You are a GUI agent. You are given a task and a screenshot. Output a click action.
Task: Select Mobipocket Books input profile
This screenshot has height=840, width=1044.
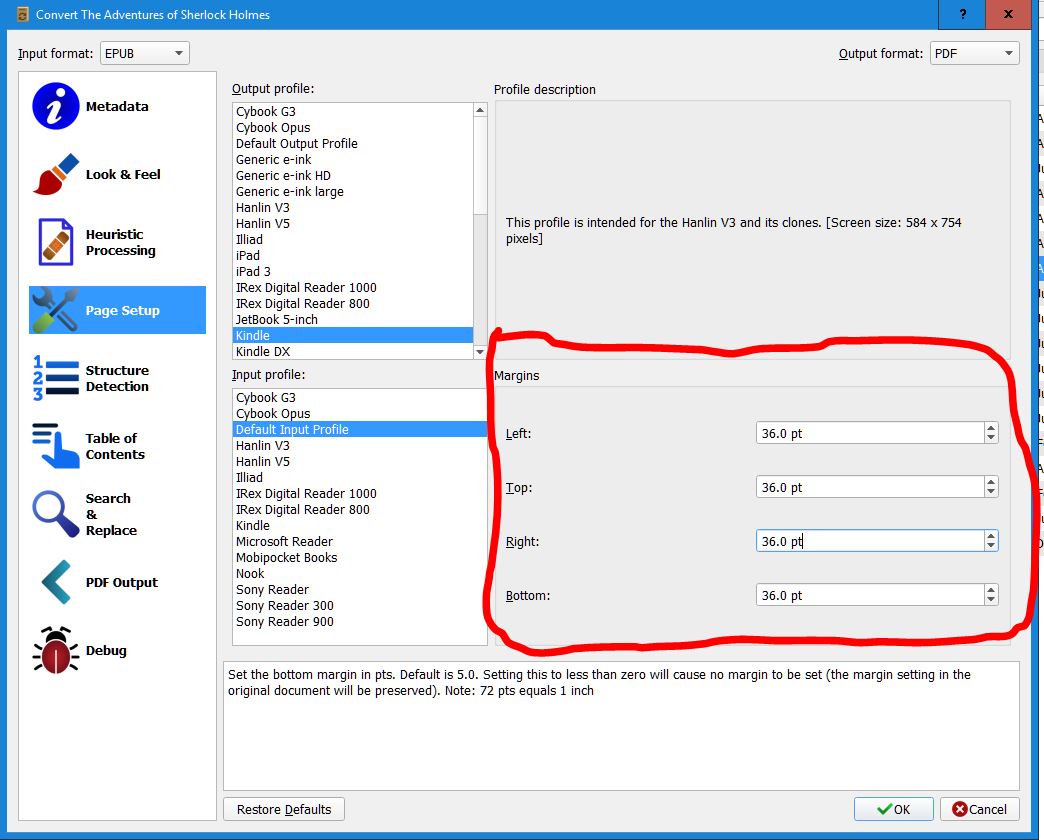pos(360,558)
